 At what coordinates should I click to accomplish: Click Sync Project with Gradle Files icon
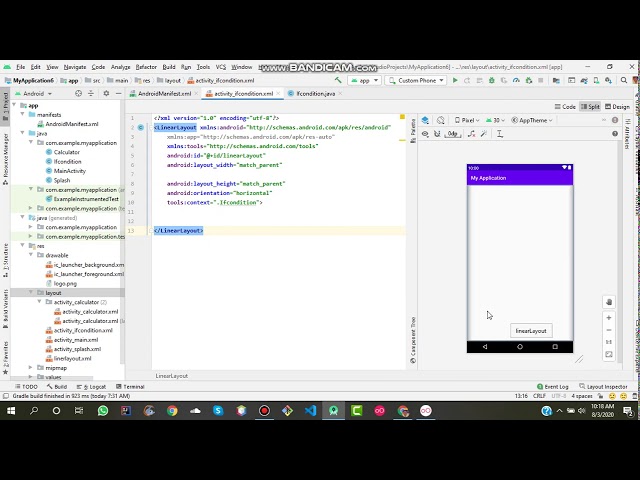[x=584, y=80]
